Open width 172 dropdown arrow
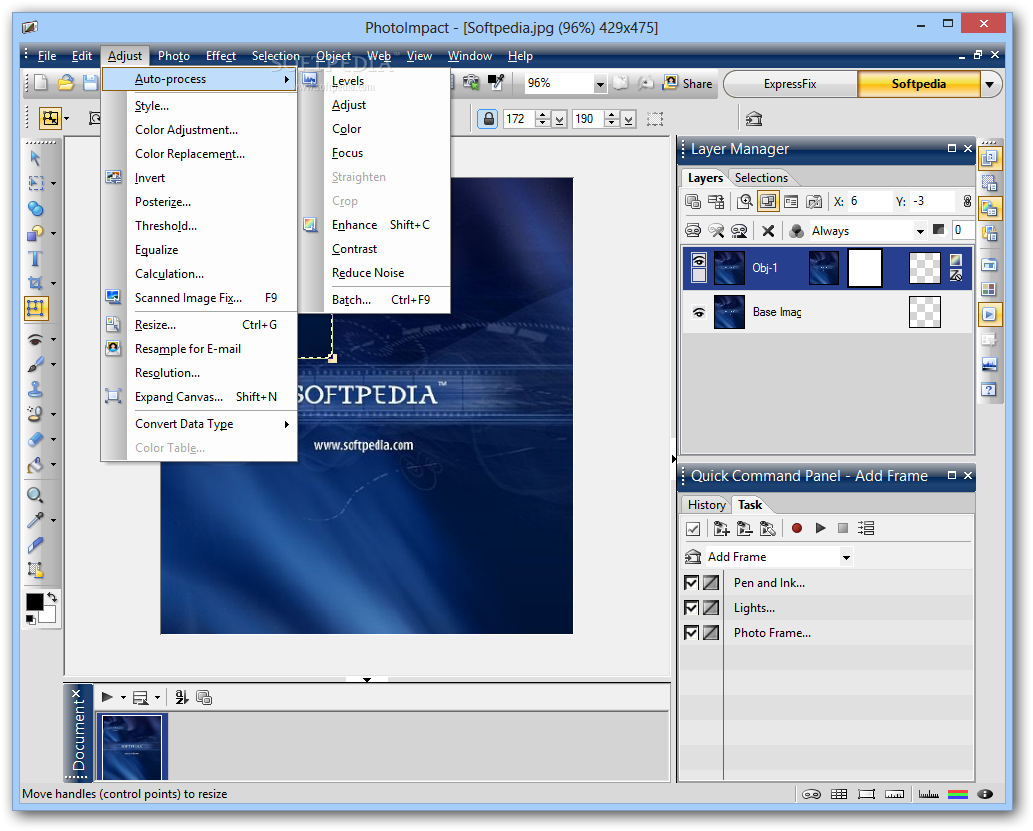1033x831 pixels. pos(560,119)
